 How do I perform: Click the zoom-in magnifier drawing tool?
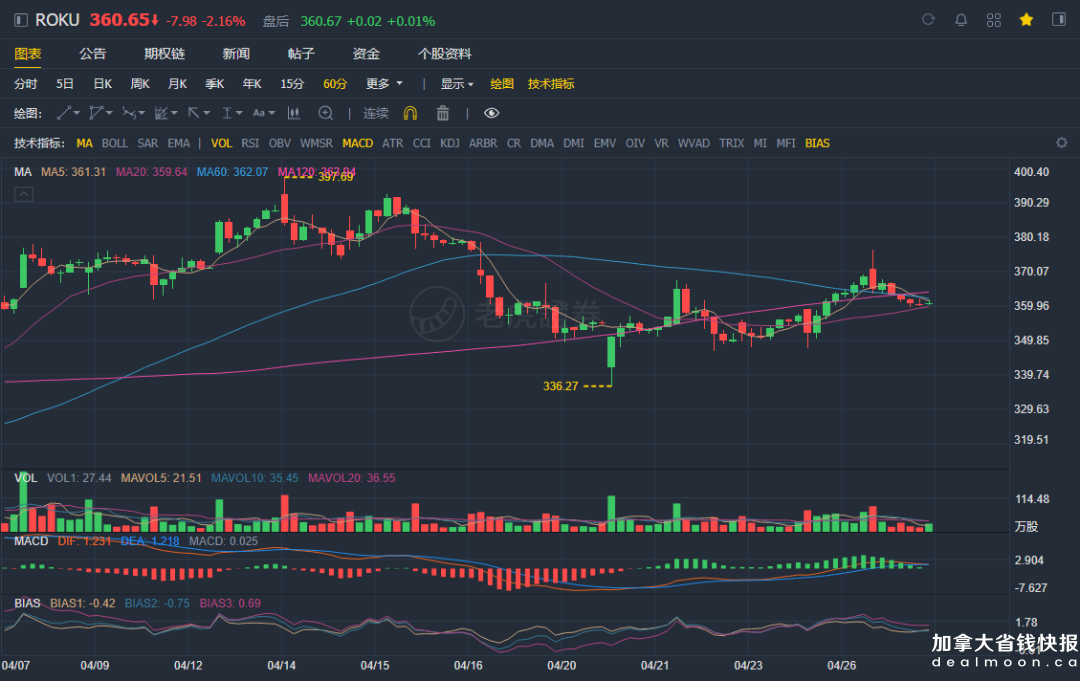click(326, 113)
